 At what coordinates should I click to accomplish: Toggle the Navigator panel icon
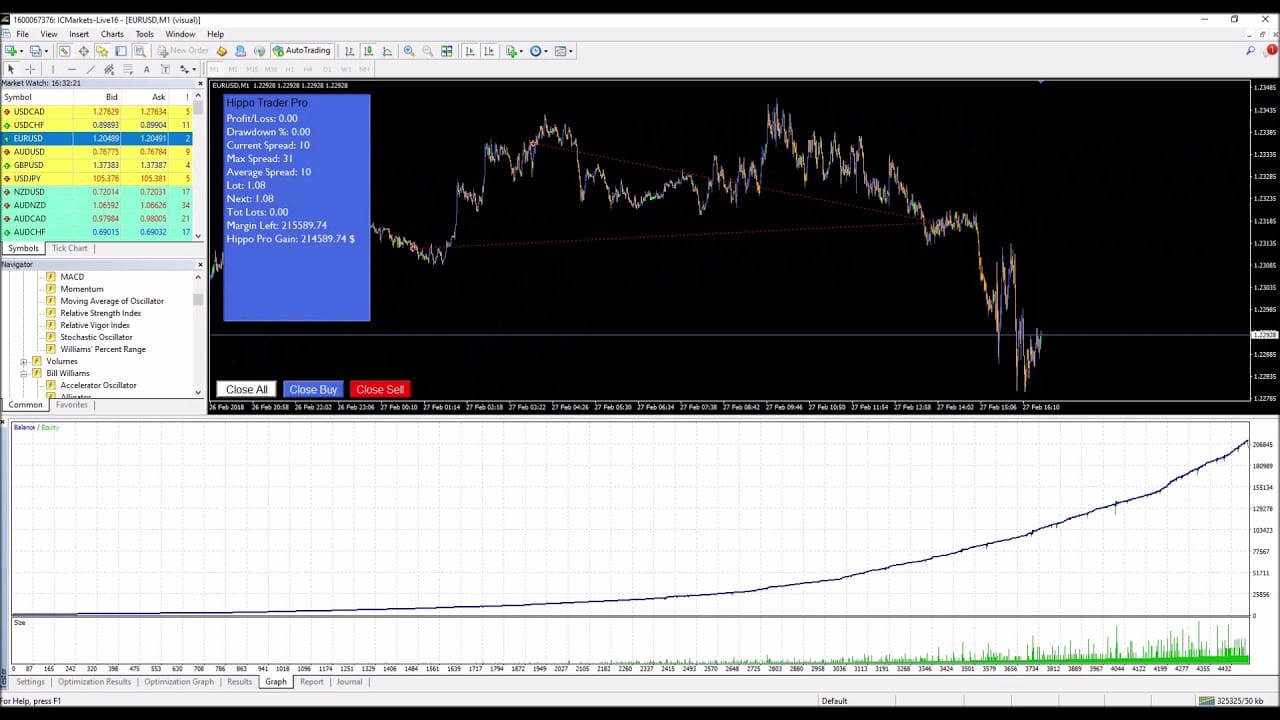102,51
